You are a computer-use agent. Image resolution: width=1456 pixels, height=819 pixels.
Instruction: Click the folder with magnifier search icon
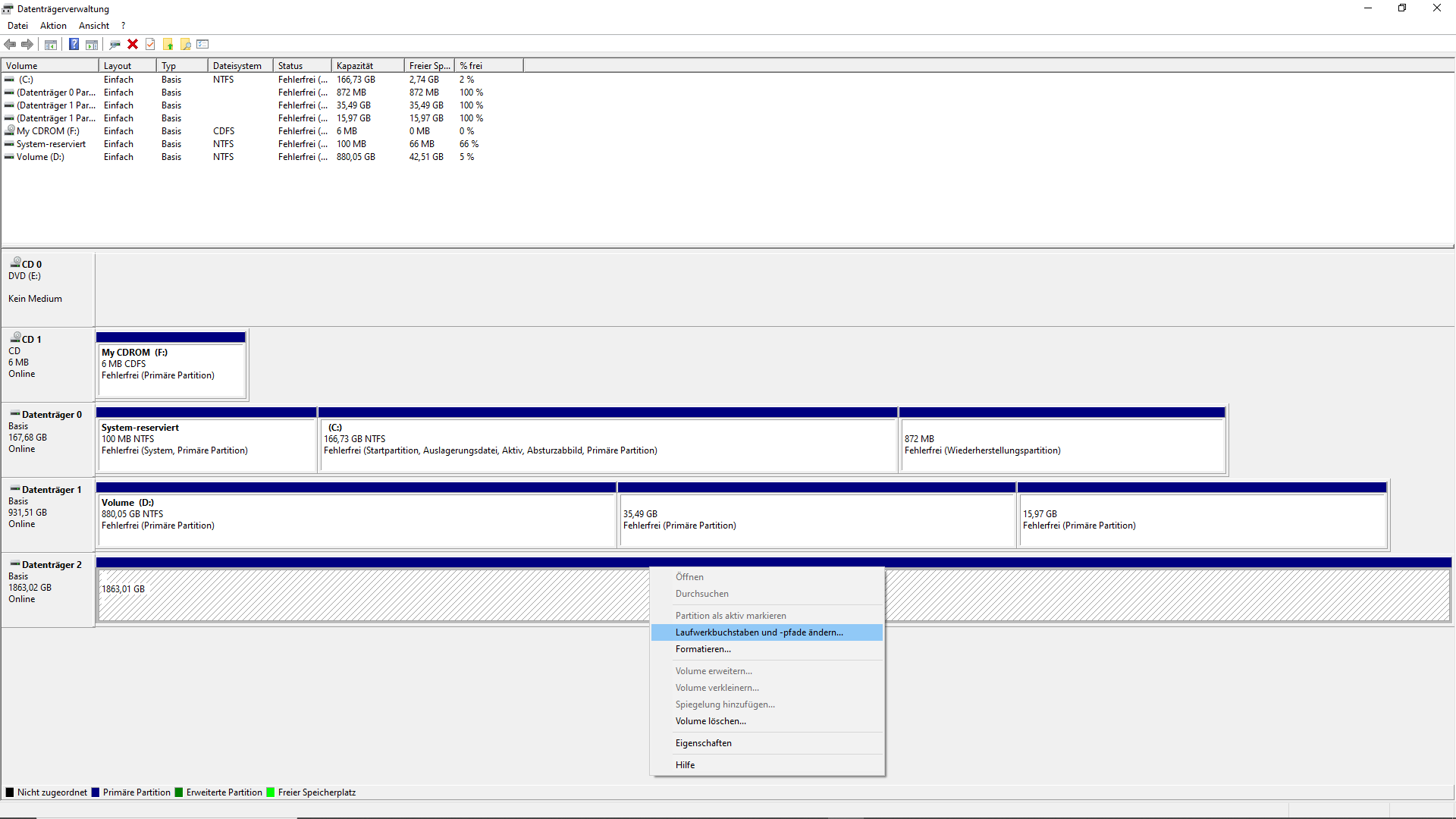click(185, 44)
